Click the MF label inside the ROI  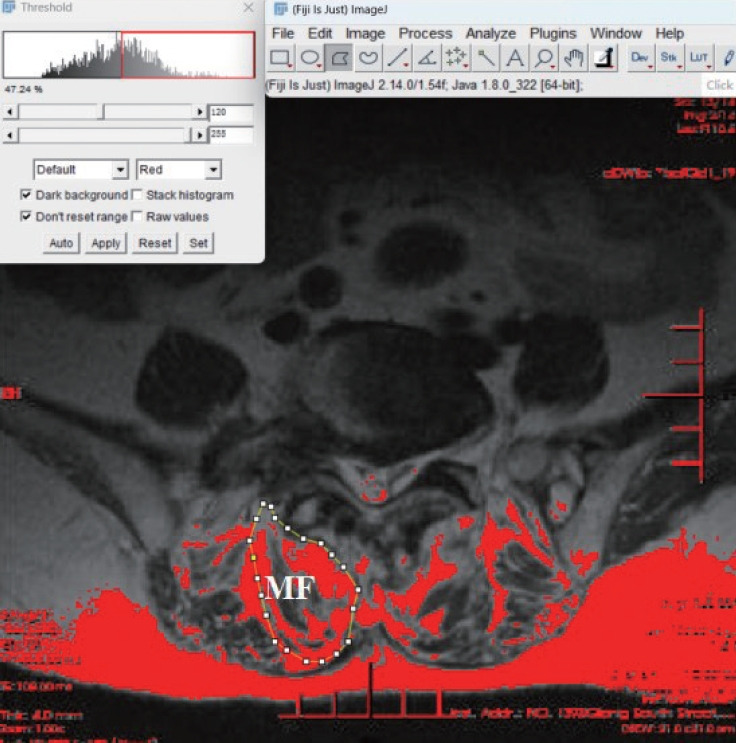[x=290, y=588]
